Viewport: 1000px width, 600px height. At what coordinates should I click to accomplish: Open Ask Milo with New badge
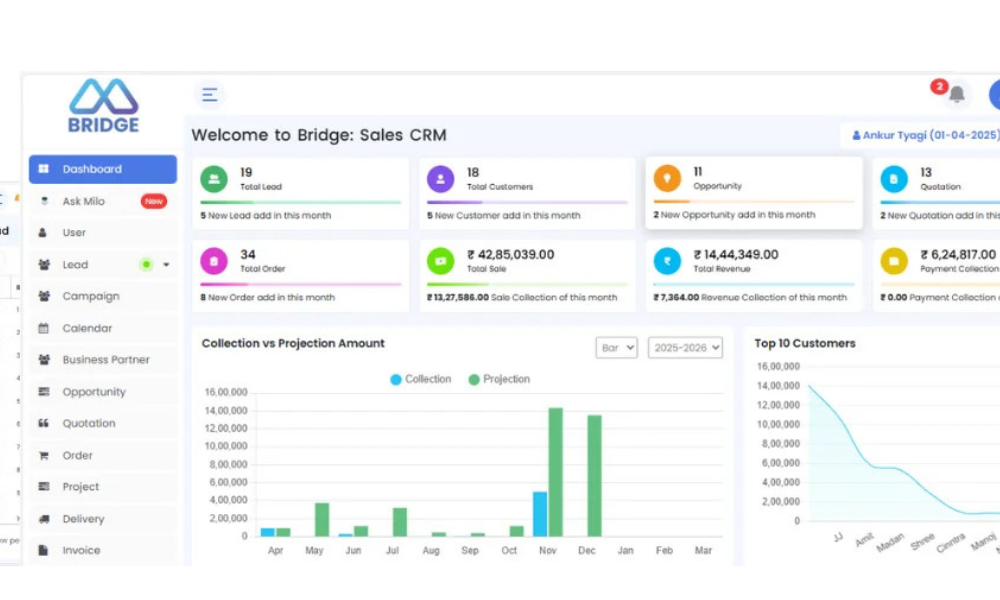point(84,201)
